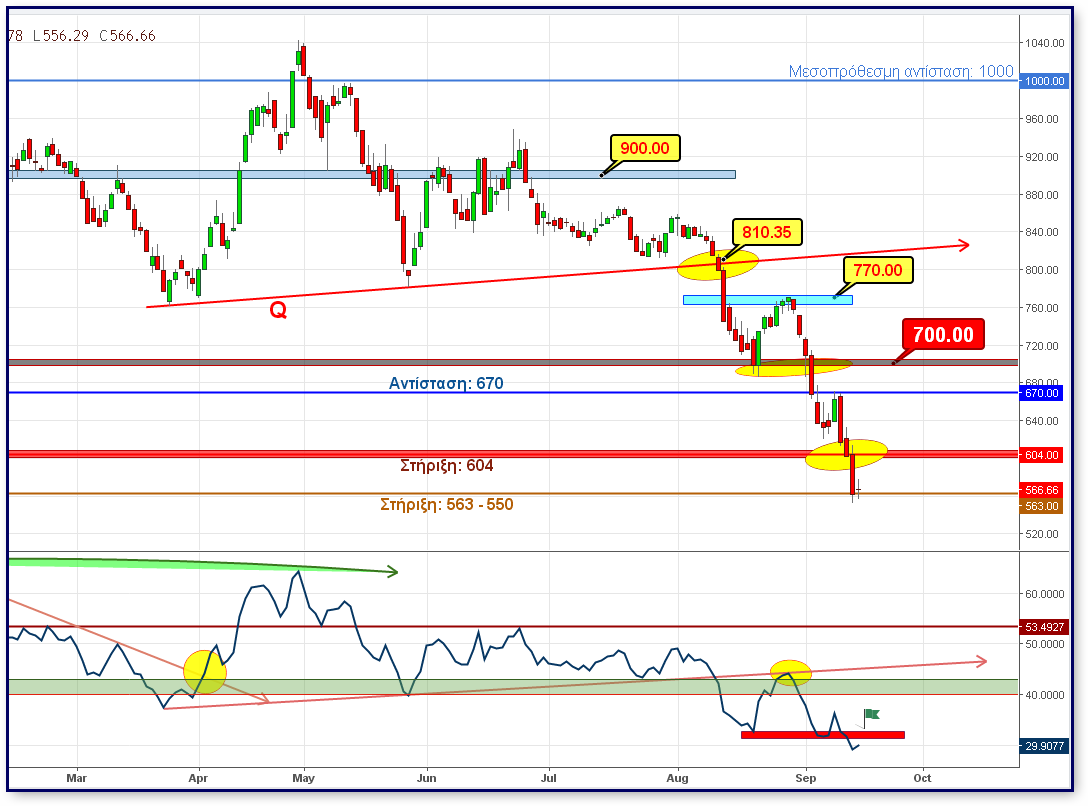Click the 880.00 price axis label

point(1042,195)
